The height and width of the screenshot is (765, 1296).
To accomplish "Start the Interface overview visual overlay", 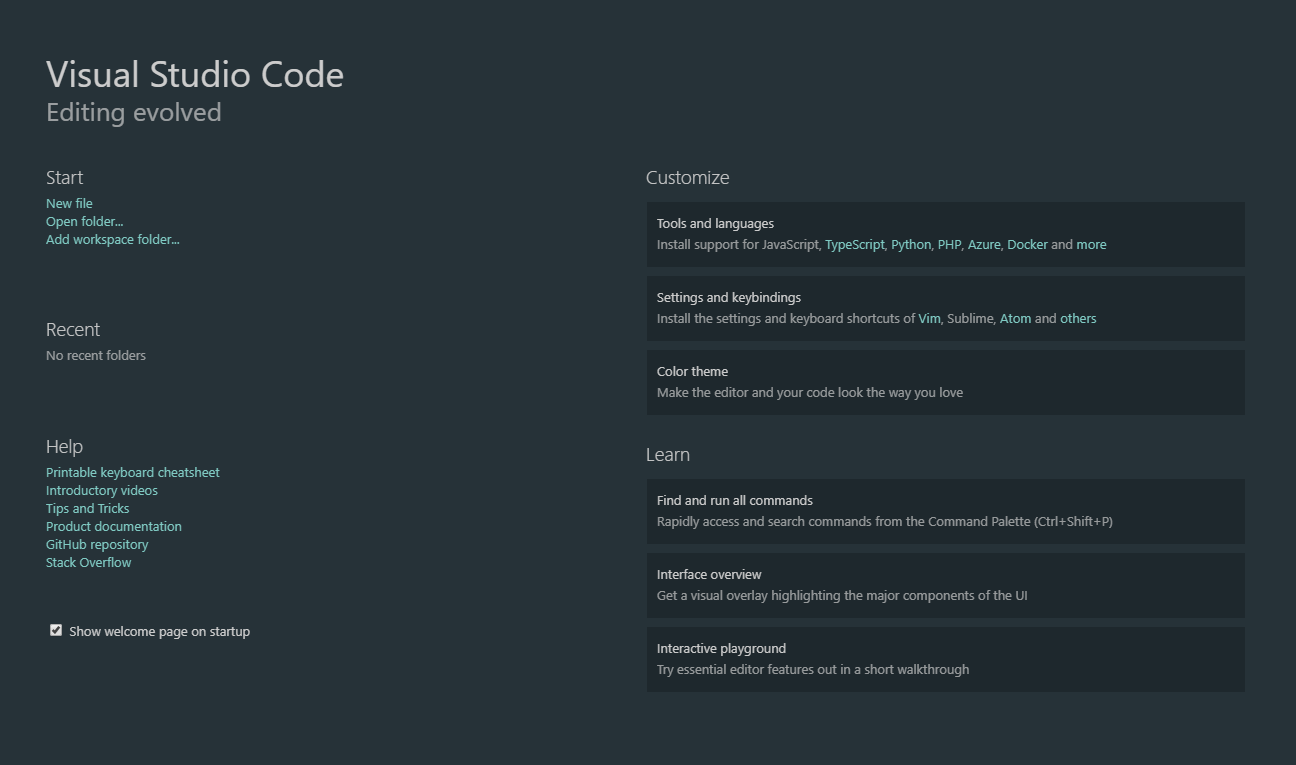I will tap(709, 574).
